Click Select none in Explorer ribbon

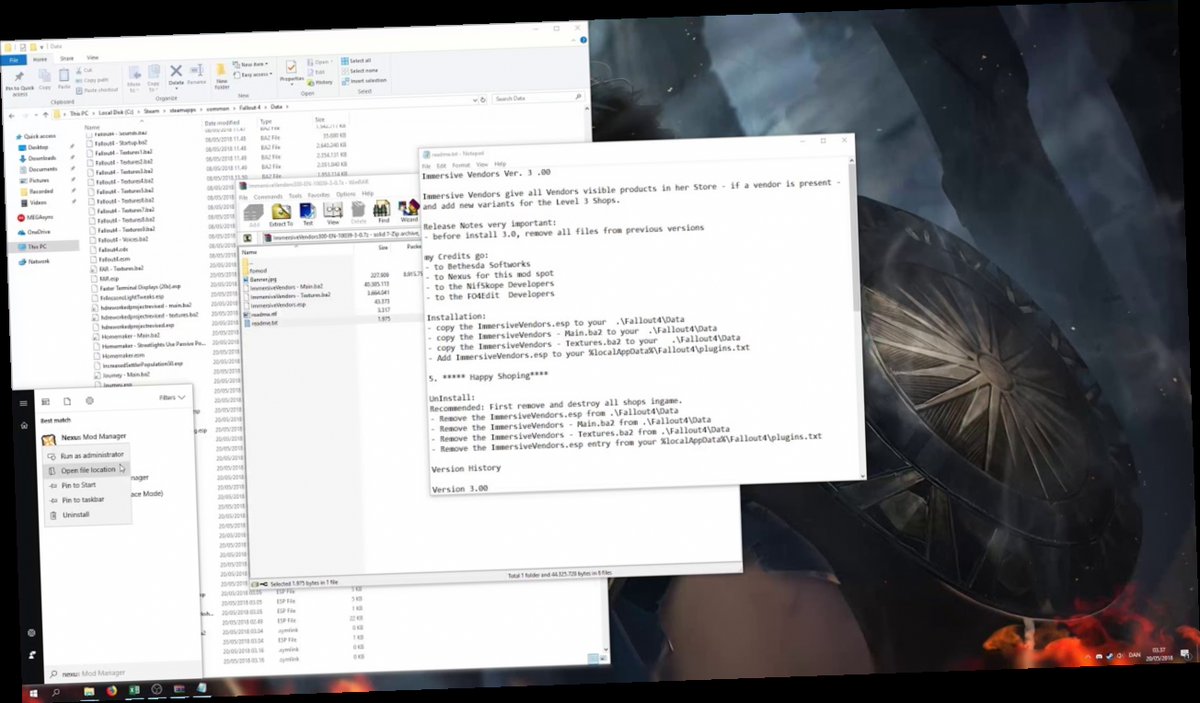pos(362,71)
